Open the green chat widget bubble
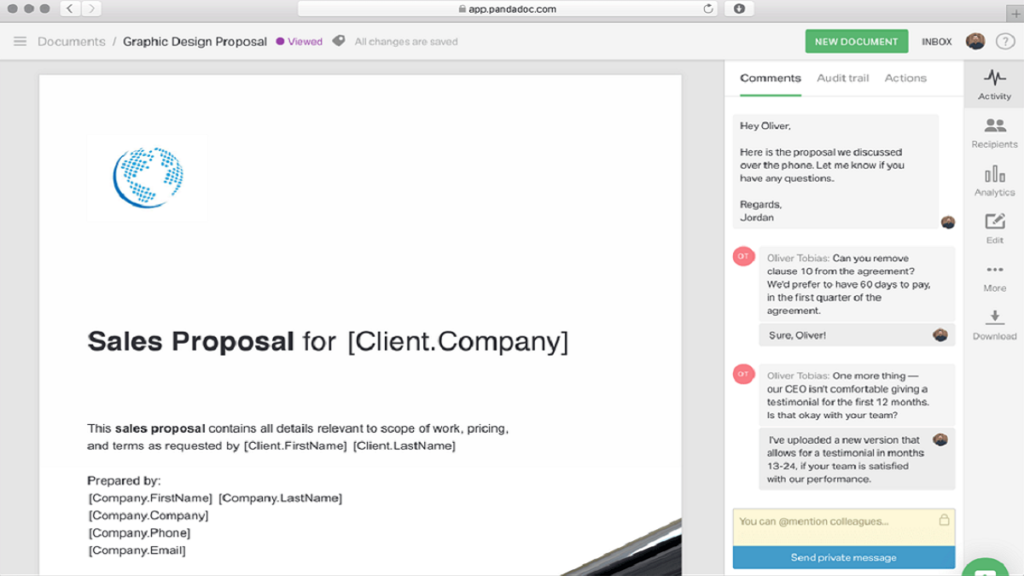Screen dimensions: 1024x576 pyautogui.click(x=985, y=568)
